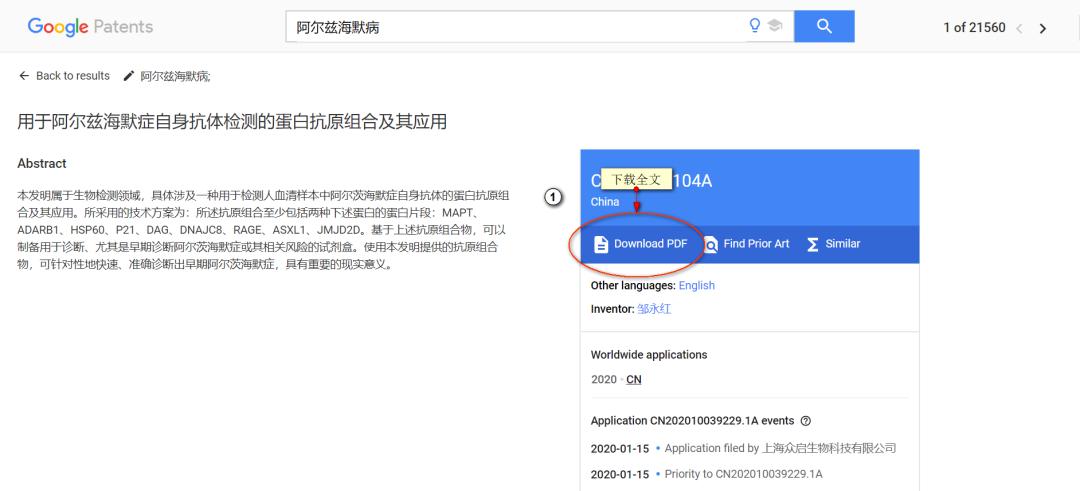Click the Worldwide applications heading

[649, 355]
